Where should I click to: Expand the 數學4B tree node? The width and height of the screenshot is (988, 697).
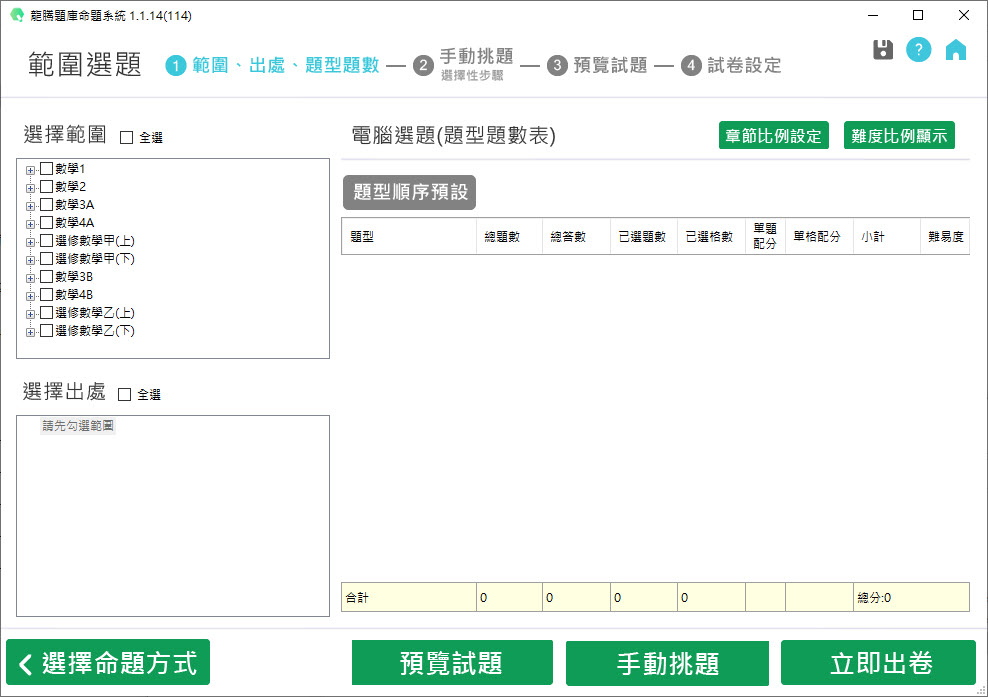tap(30, 296)
